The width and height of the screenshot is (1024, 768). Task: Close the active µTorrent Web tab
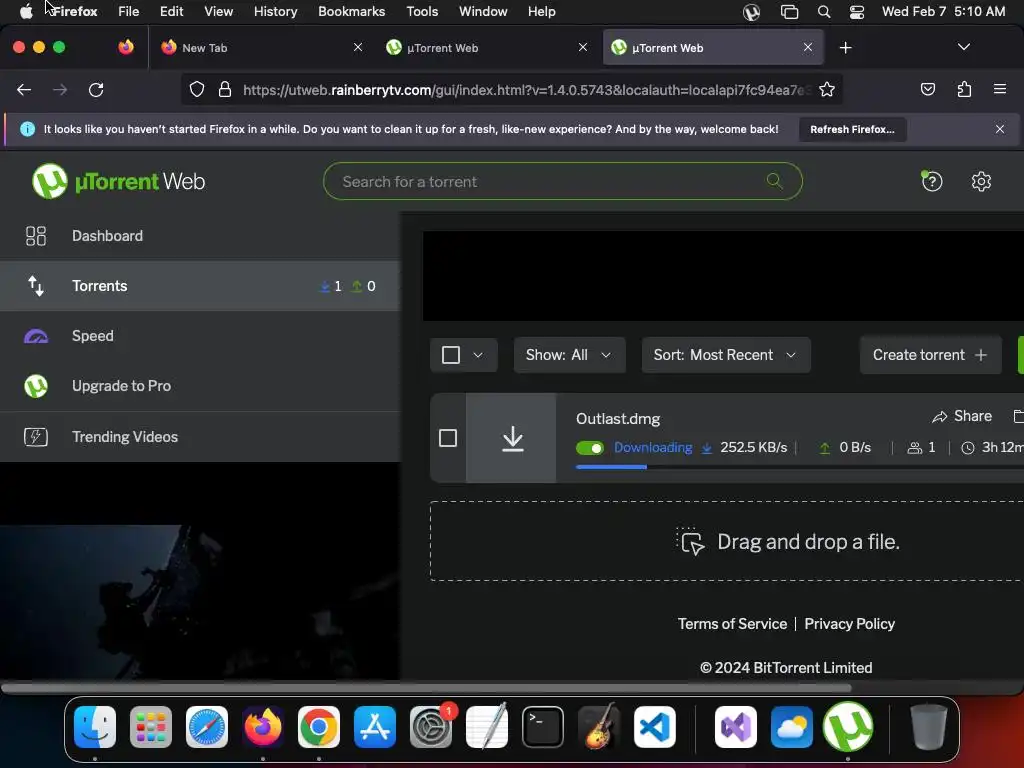click(808, 47)
